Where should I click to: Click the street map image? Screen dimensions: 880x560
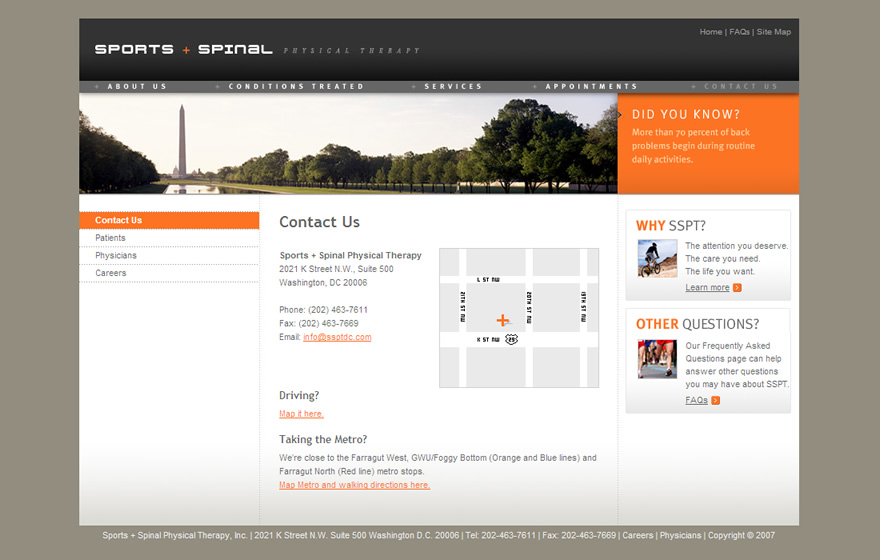pos(519,318)
